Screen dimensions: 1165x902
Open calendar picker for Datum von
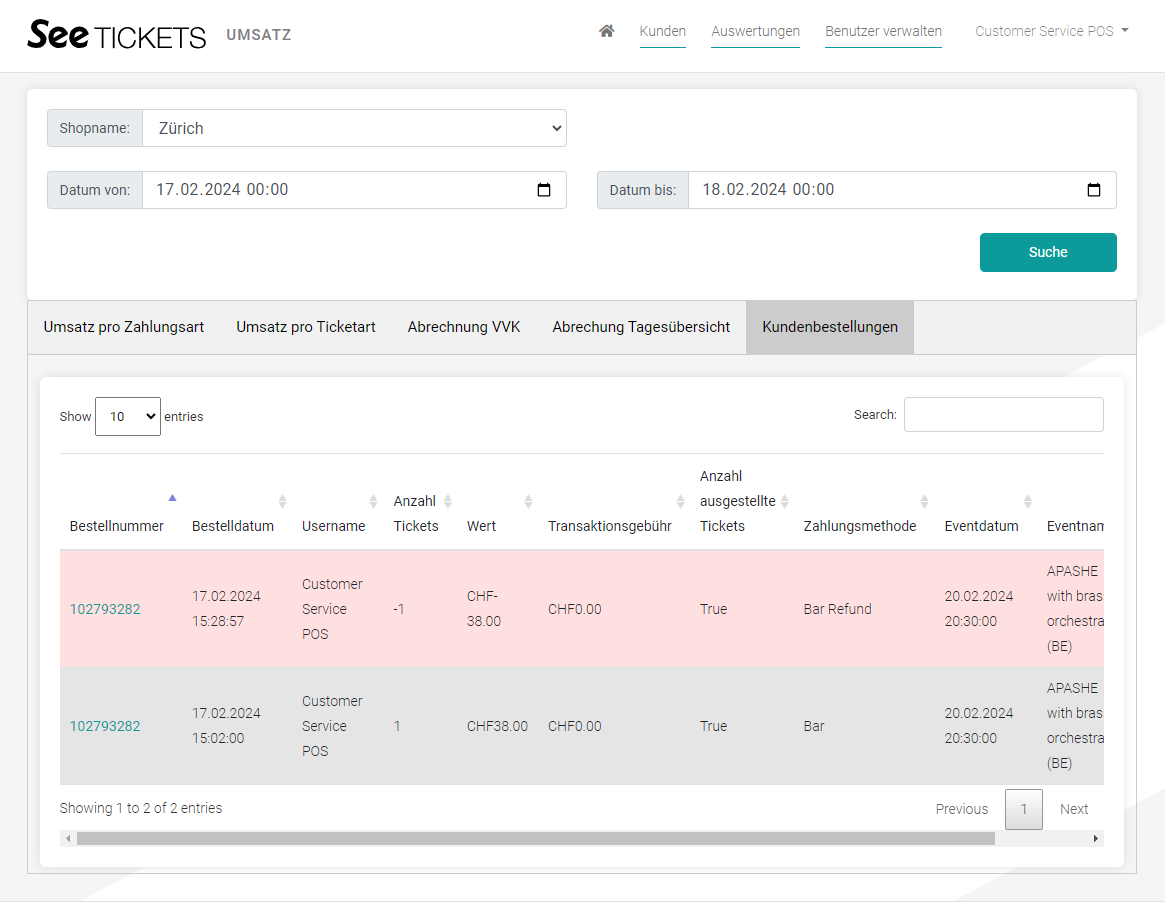544,190
